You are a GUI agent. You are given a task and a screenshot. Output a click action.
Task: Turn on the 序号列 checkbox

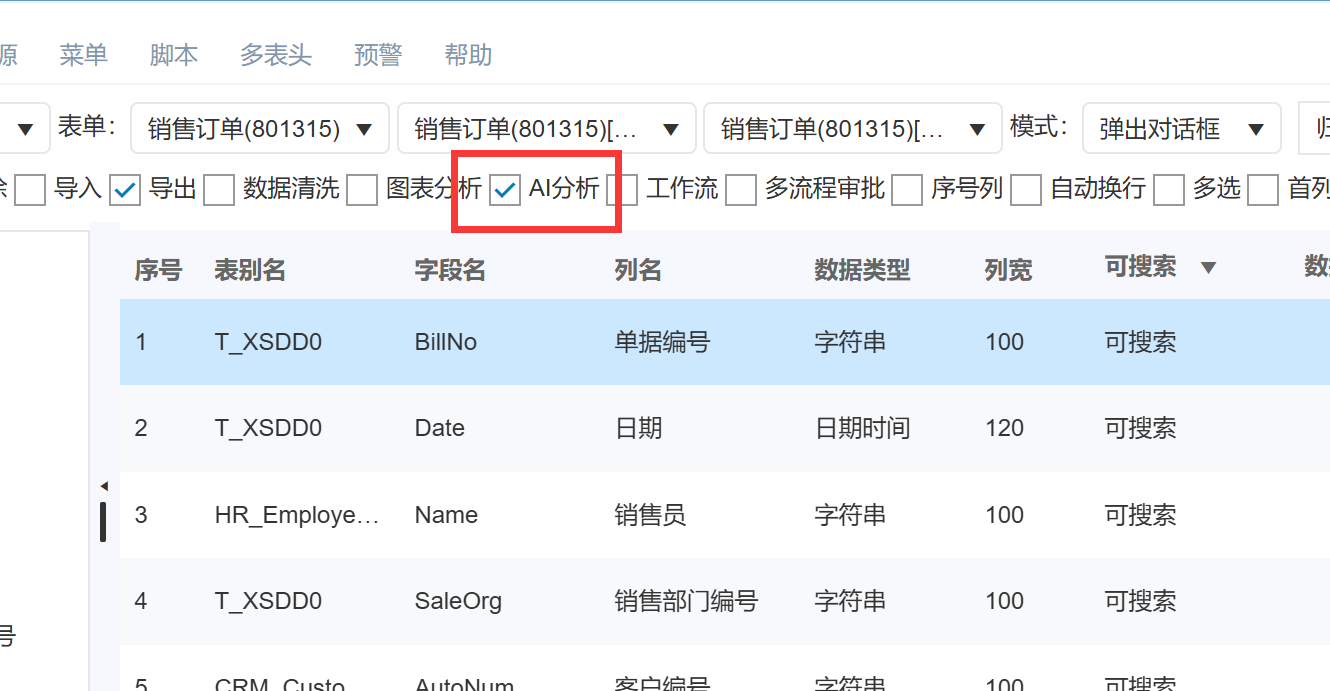pyautogui.click(x=907, y=190)
